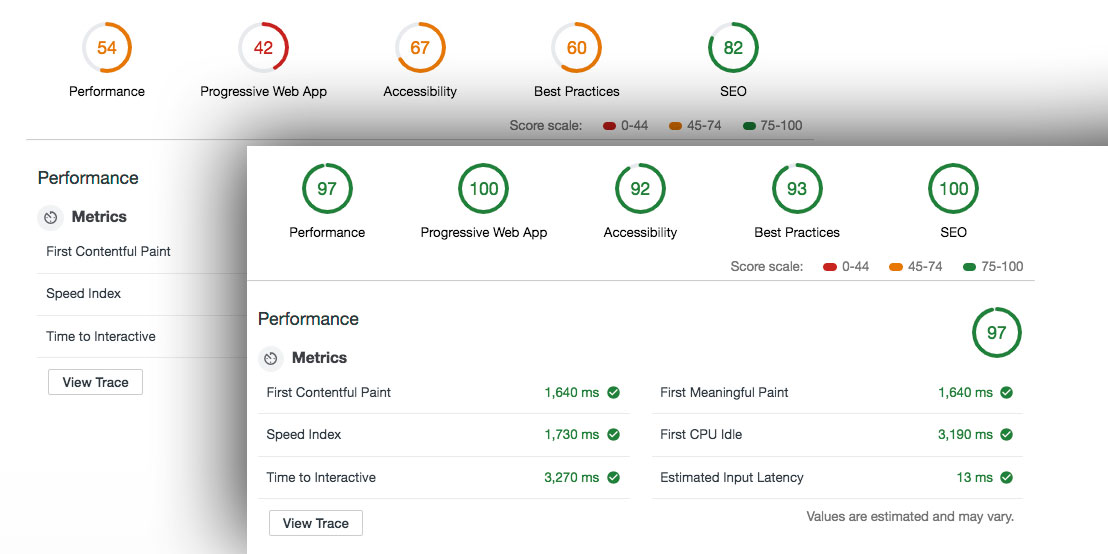Click the green check next to 1,730 ms Speed Index
The height and width of the screenshot is (554, 1108).
click(x=613, y=435)
